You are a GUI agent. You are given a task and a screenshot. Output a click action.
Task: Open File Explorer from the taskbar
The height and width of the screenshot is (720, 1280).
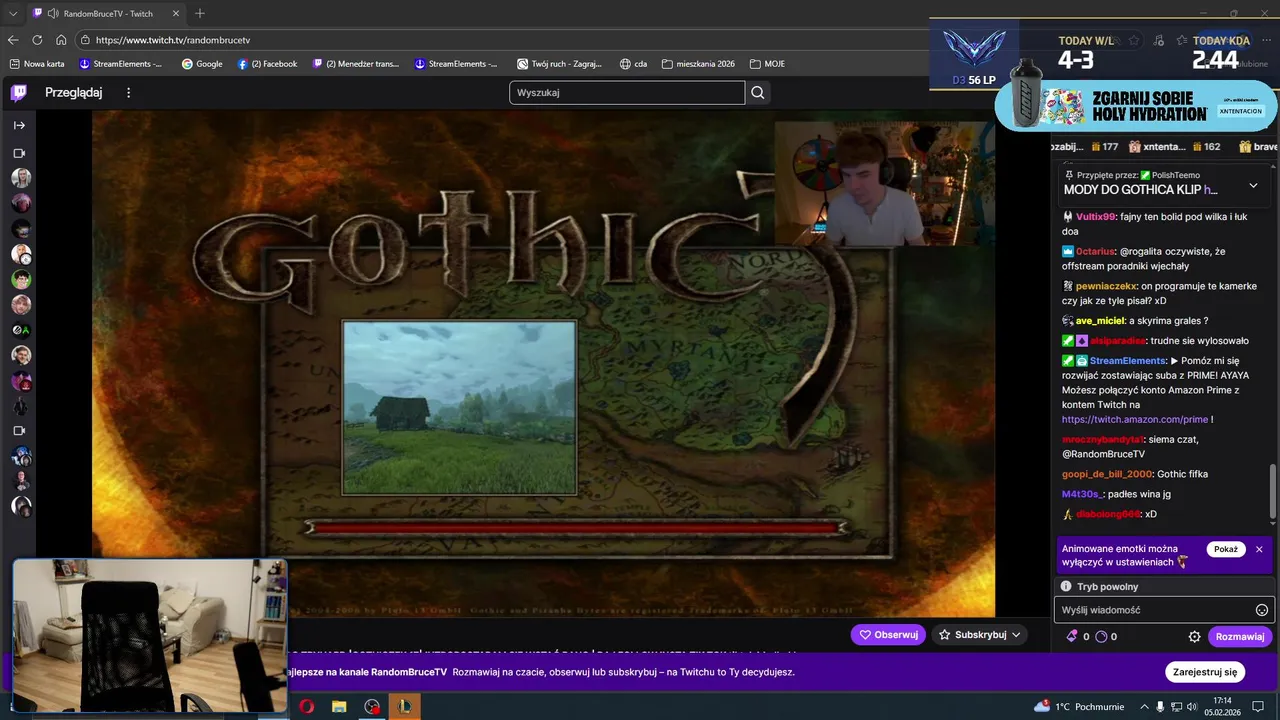point(339,706)
